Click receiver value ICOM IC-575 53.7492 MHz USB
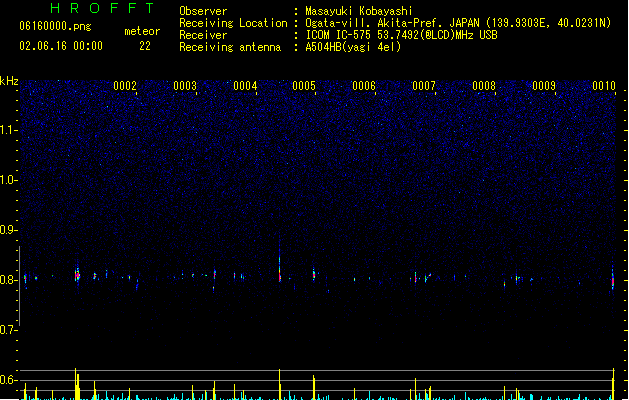This screenshot has width=629, height=400. coord(402,35)
